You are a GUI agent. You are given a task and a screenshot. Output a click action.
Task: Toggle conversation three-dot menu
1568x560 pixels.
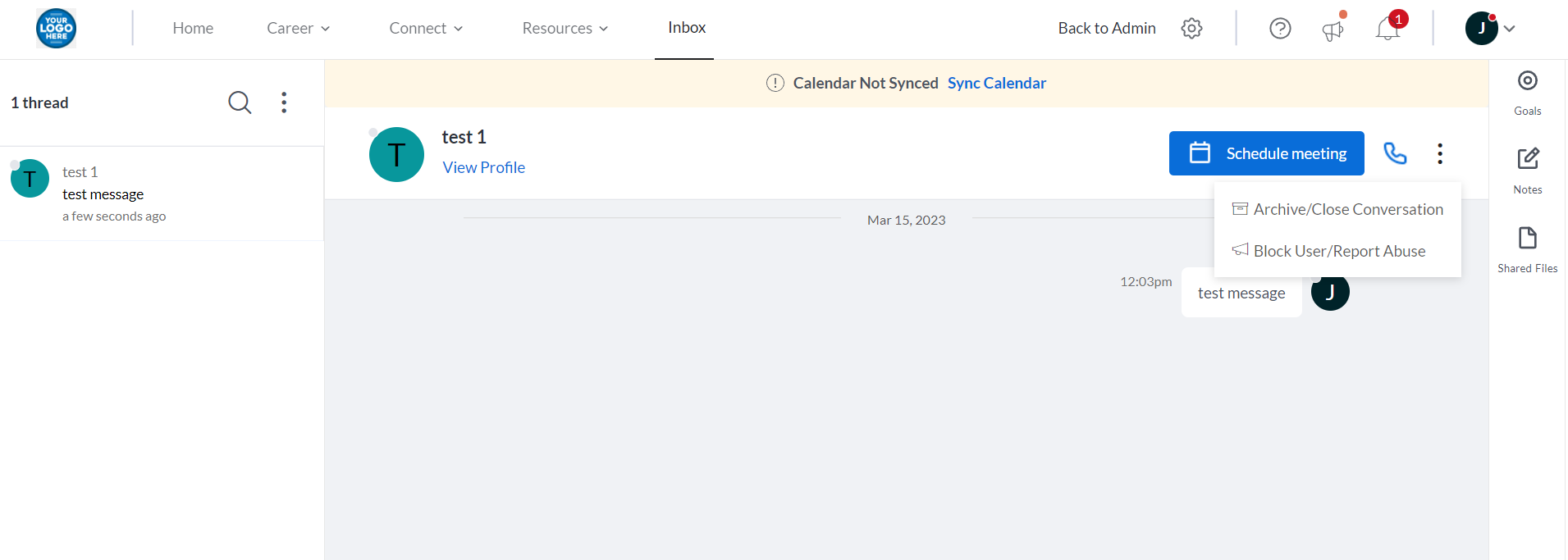click(1440, 153)
